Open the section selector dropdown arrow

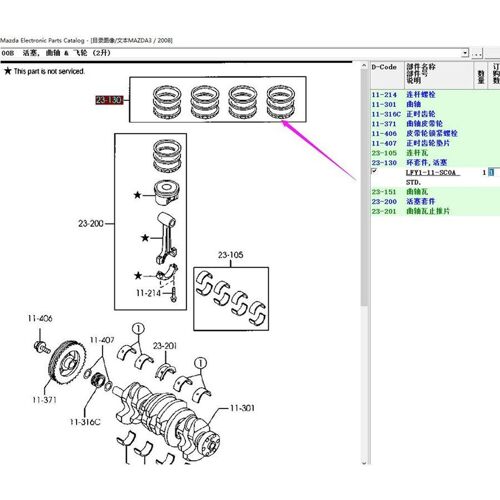465,53
